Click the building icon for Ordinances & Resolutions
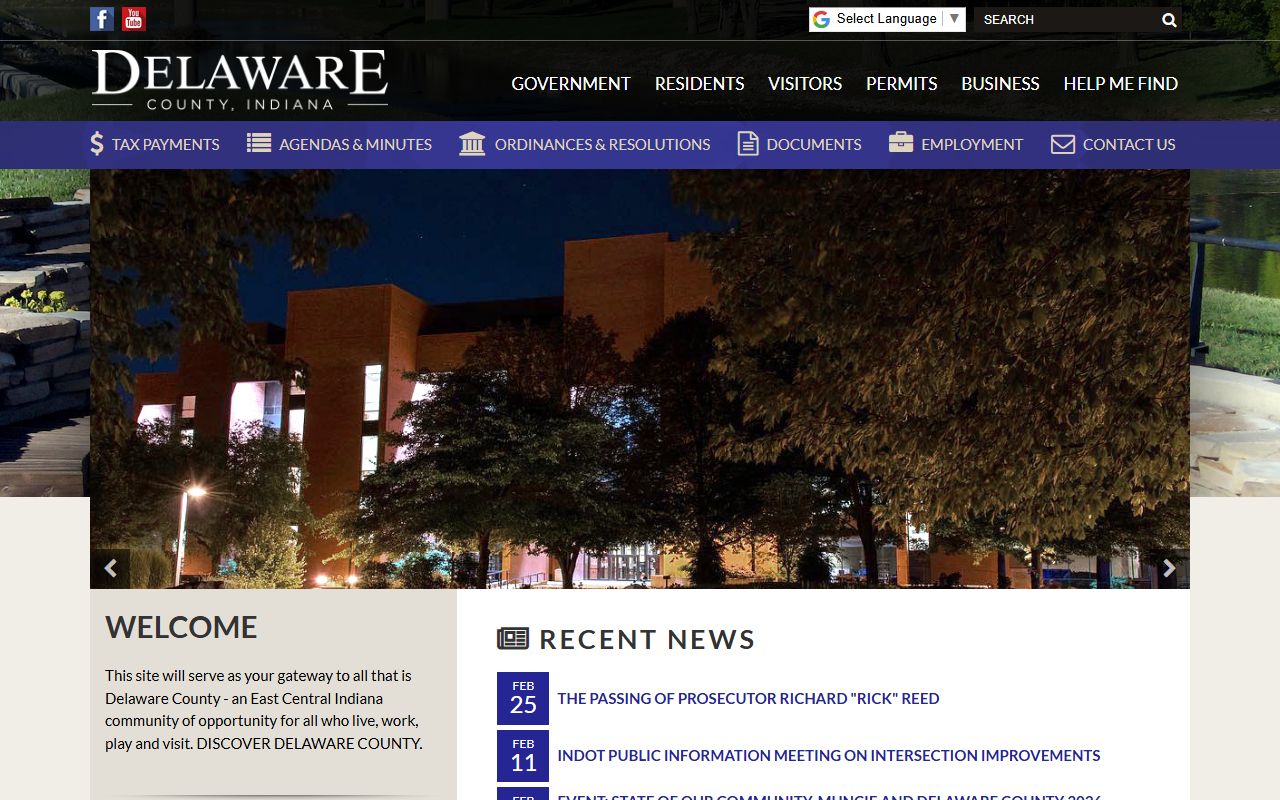Screen dimensions: 1280x800 (472, 144)
